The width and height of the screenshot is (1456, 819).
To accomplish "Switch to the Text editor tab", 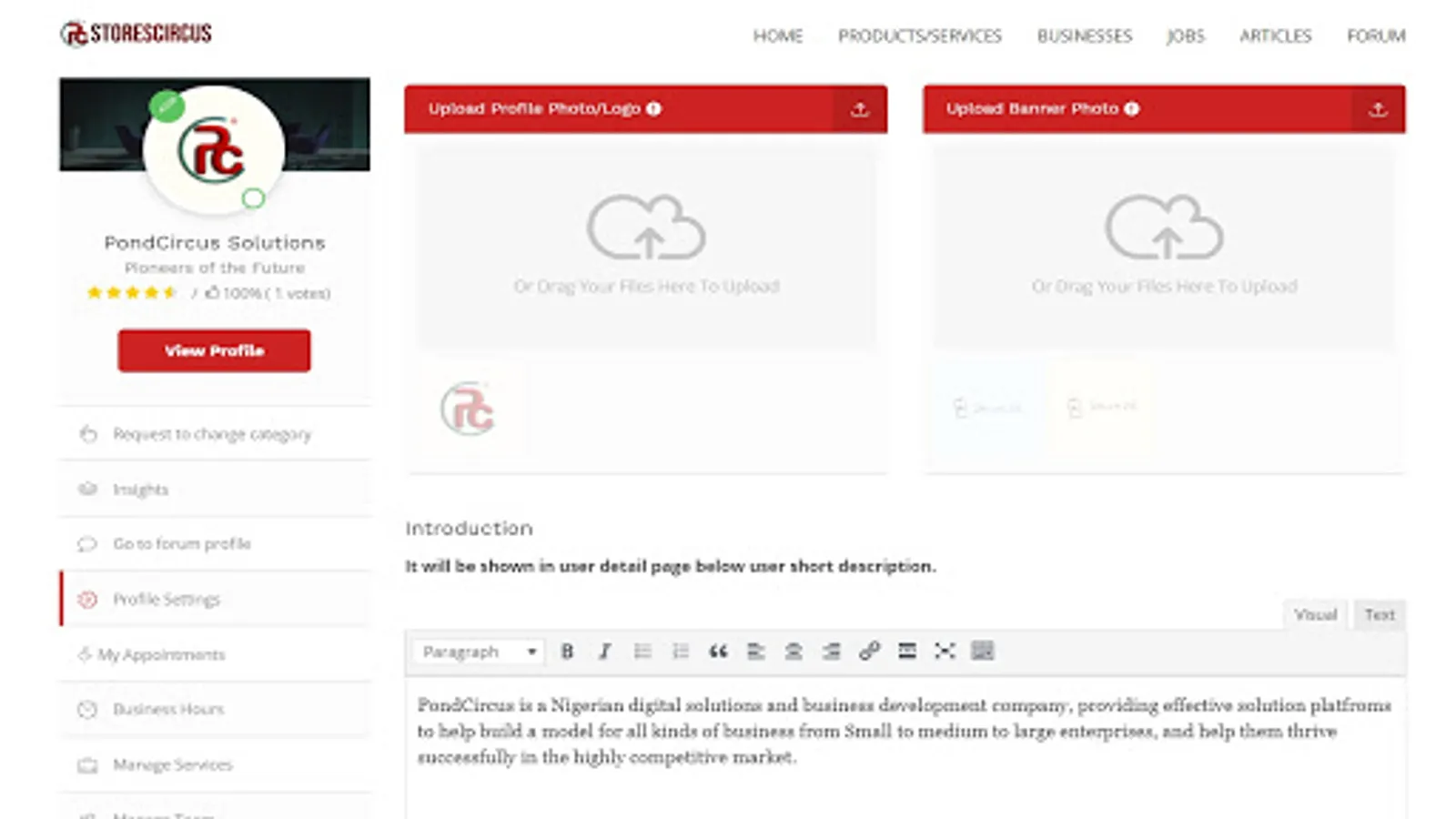I will click(x=1380, y=615).
